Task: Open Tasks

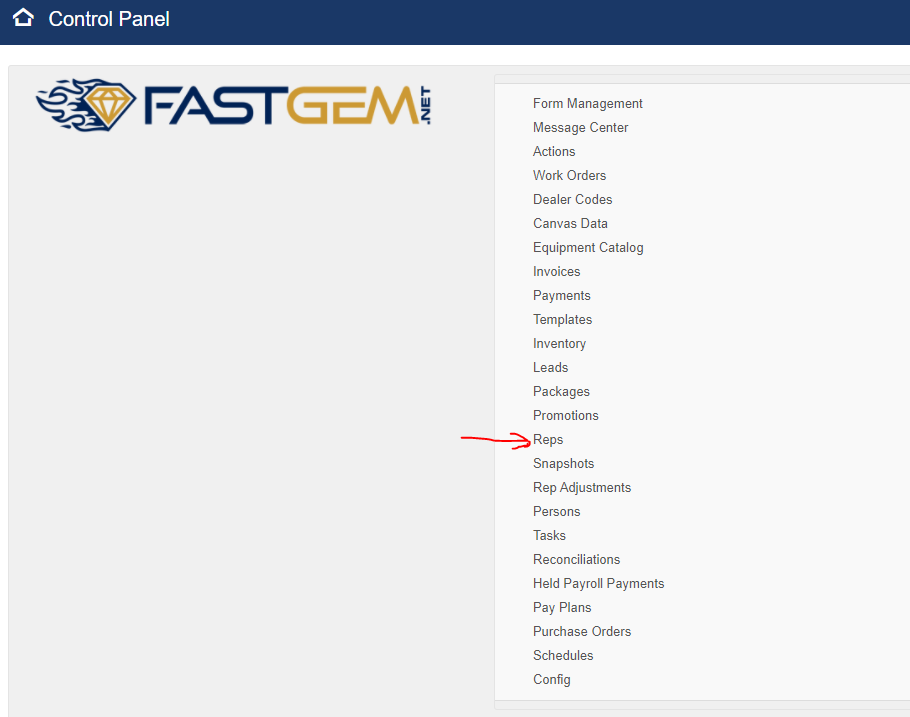Action: click(549, 535)
